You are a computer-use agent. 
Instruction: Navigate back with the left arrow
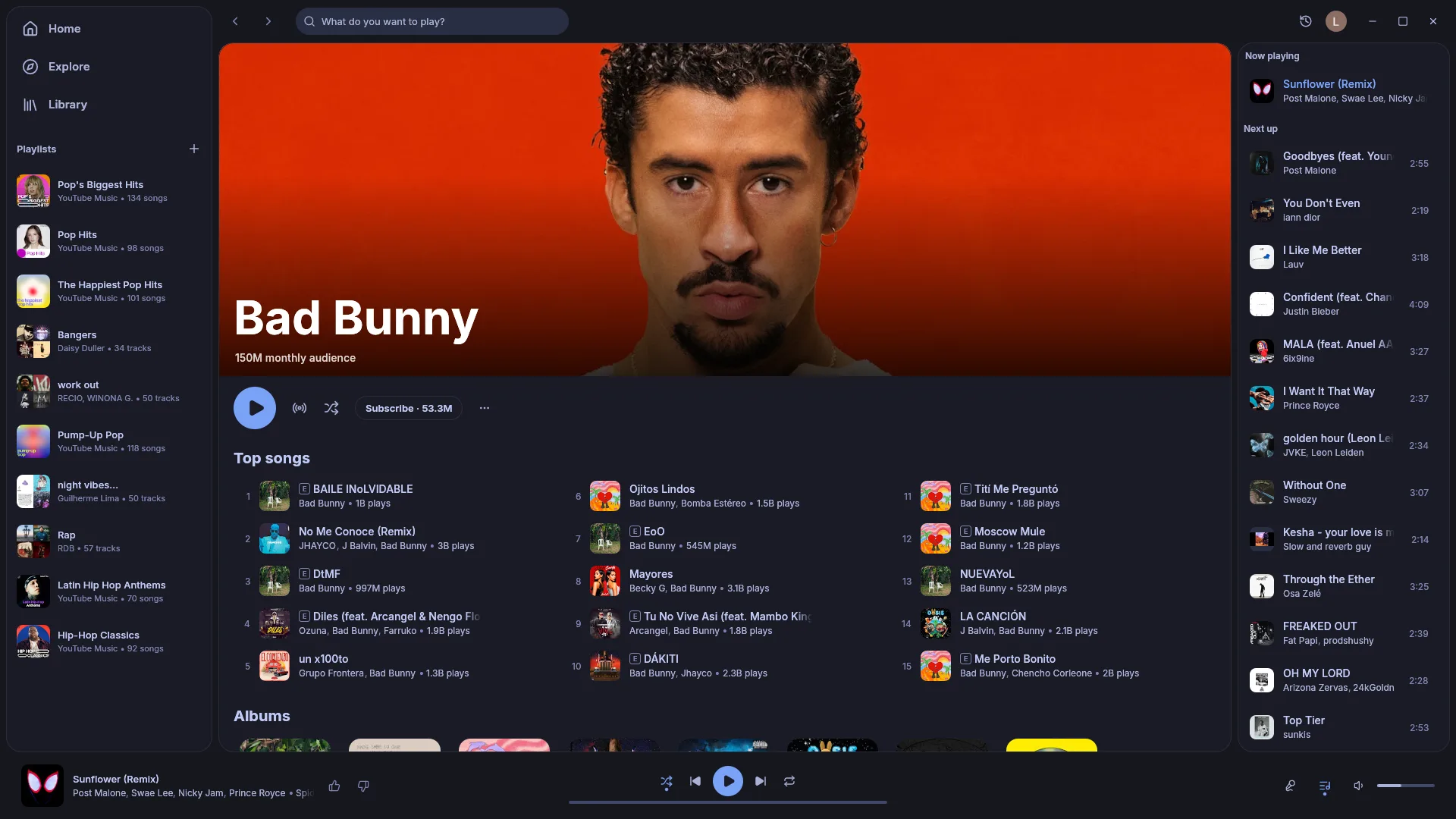(235, 21)
